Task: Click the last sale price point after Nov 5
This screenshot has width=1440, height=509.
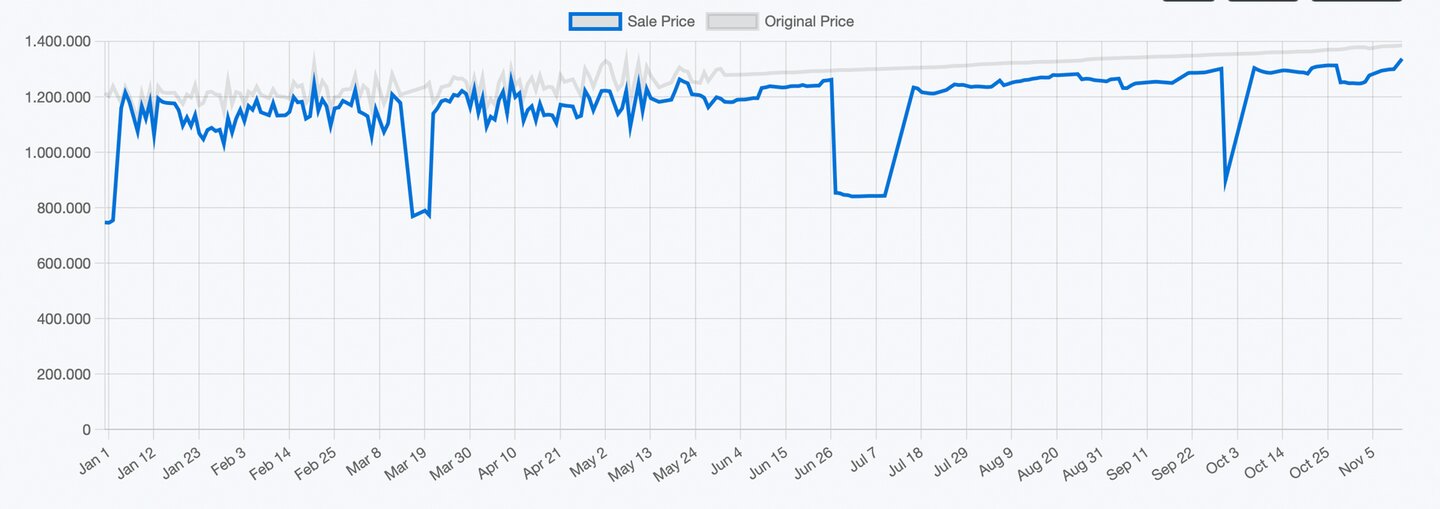Action: coord(1401,60)
